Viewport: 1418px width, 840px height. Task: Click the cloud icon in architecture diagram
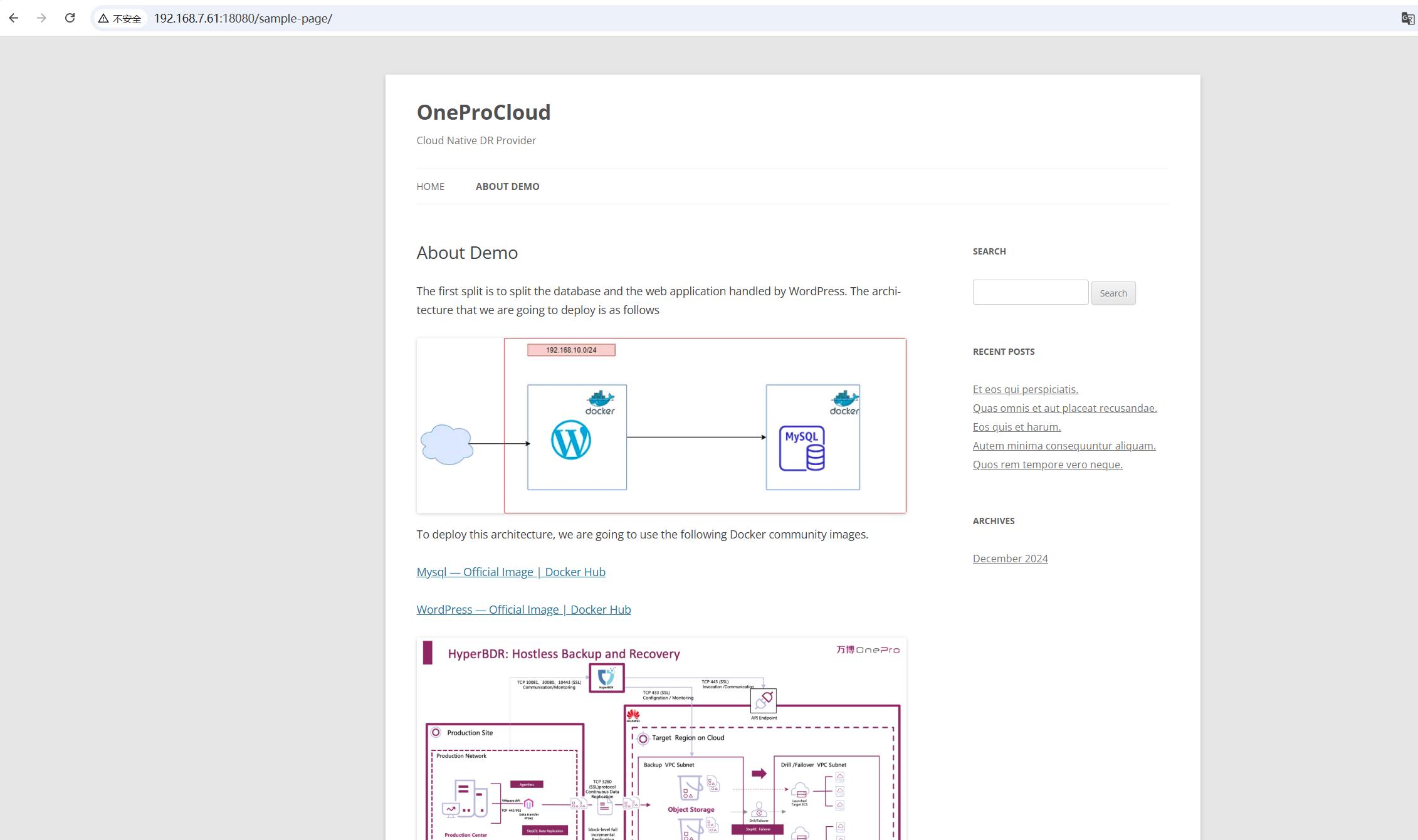pos(446,444)
